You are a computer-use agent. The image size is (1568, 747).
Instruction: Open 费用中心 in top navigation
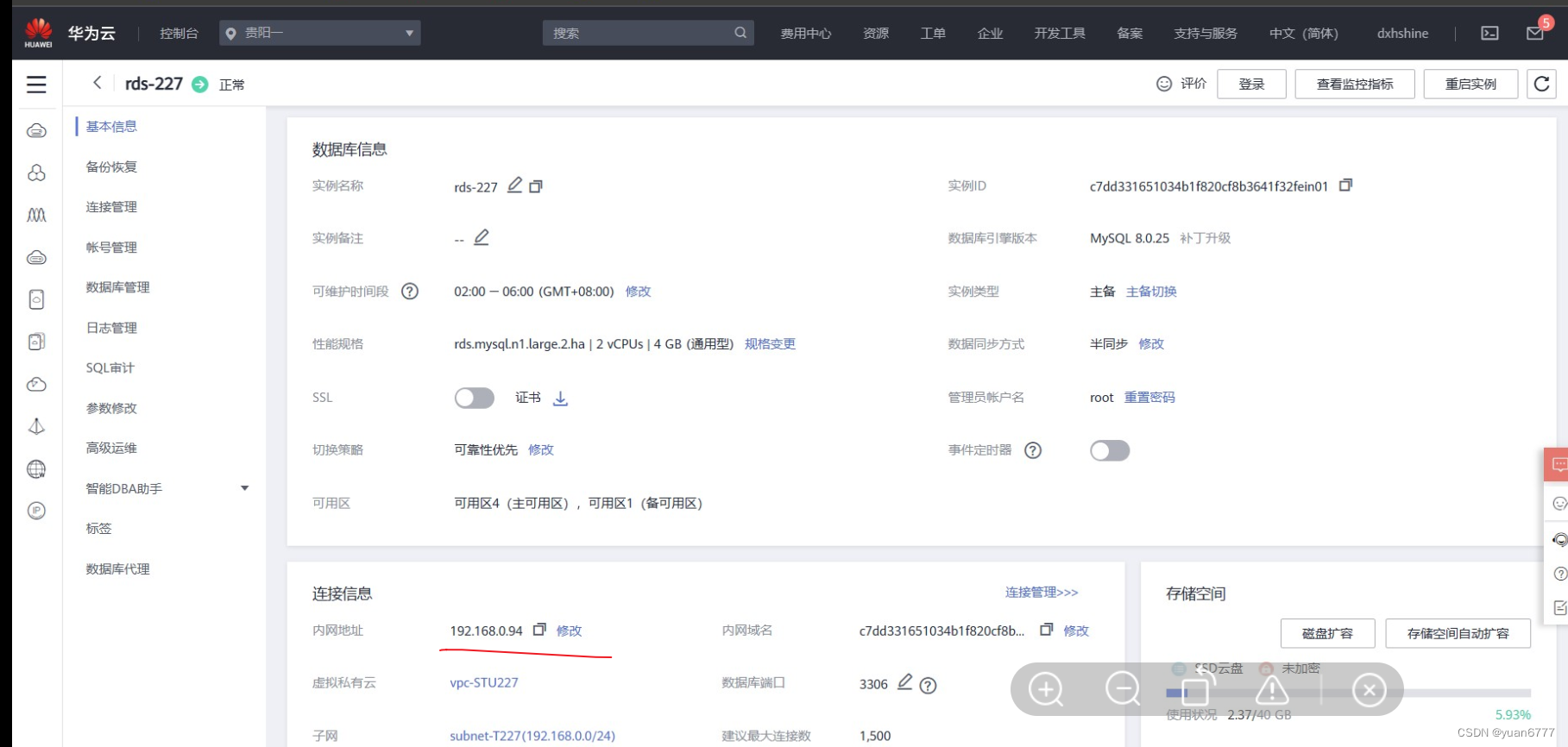(806, 33)
